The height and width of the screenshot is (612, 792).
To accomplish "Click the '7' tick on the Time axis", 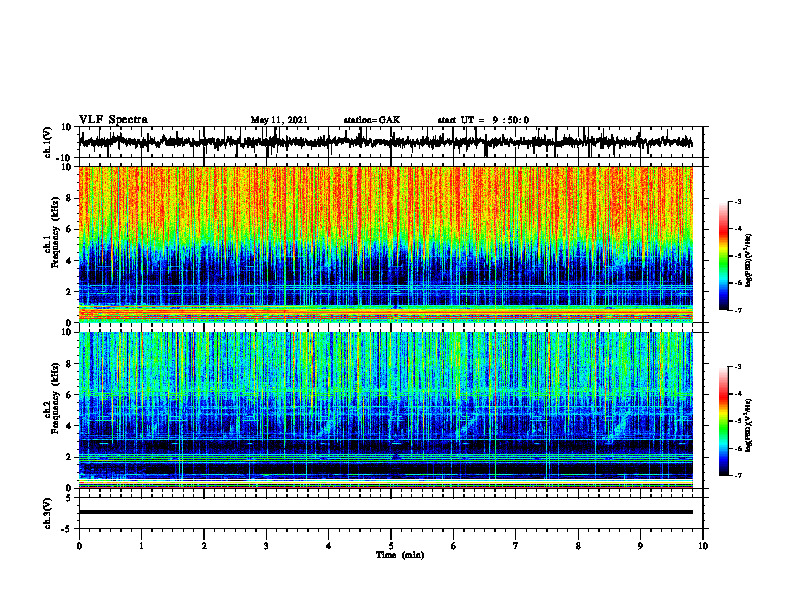I will [516, 546].
